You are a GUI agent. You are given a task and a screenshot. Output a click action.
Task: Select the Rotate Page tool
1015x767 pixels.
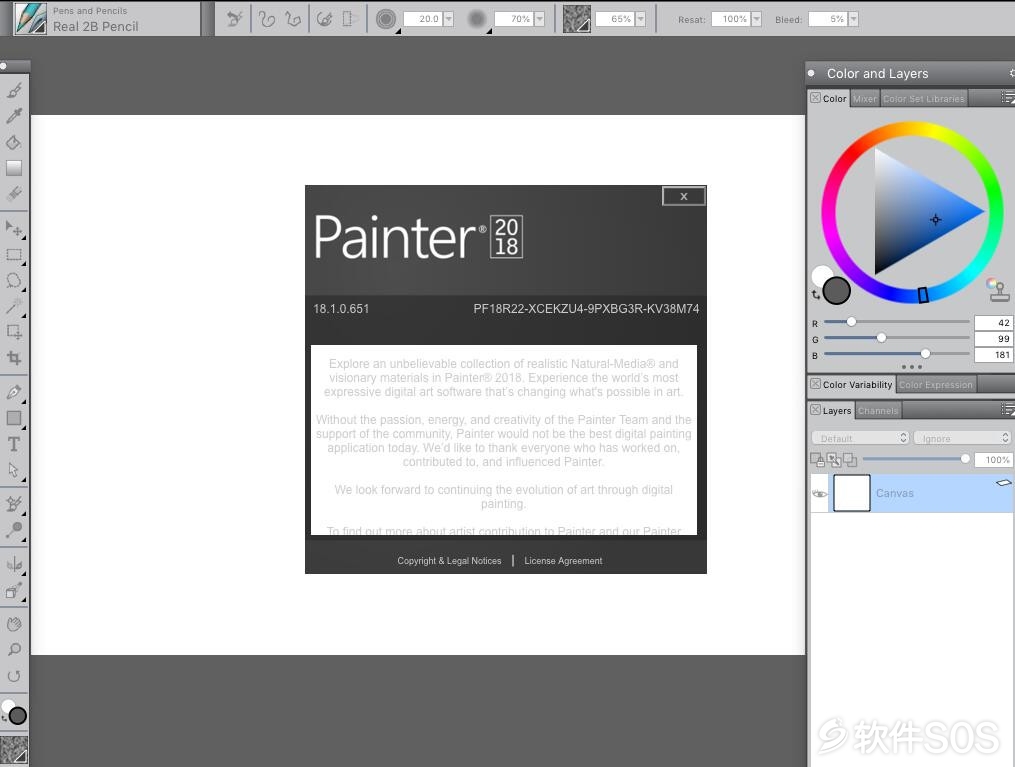coord(14,676)
